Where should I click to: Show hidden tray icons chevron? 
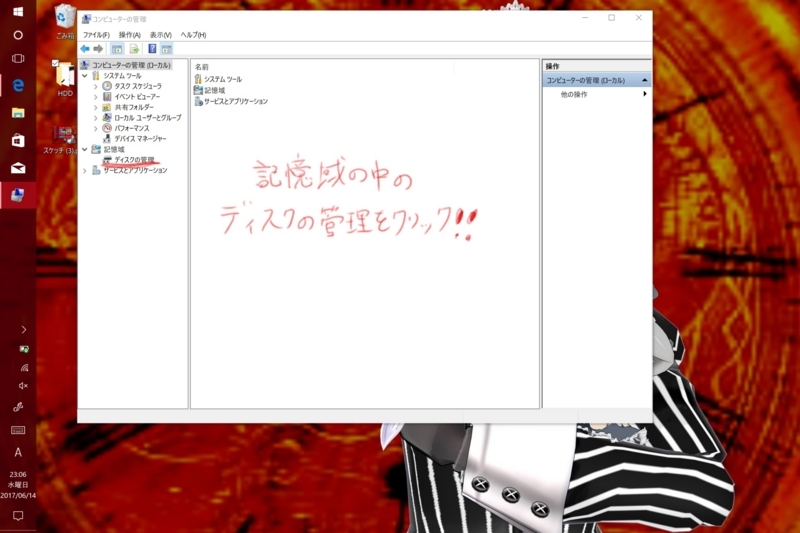tap(23, 329)
